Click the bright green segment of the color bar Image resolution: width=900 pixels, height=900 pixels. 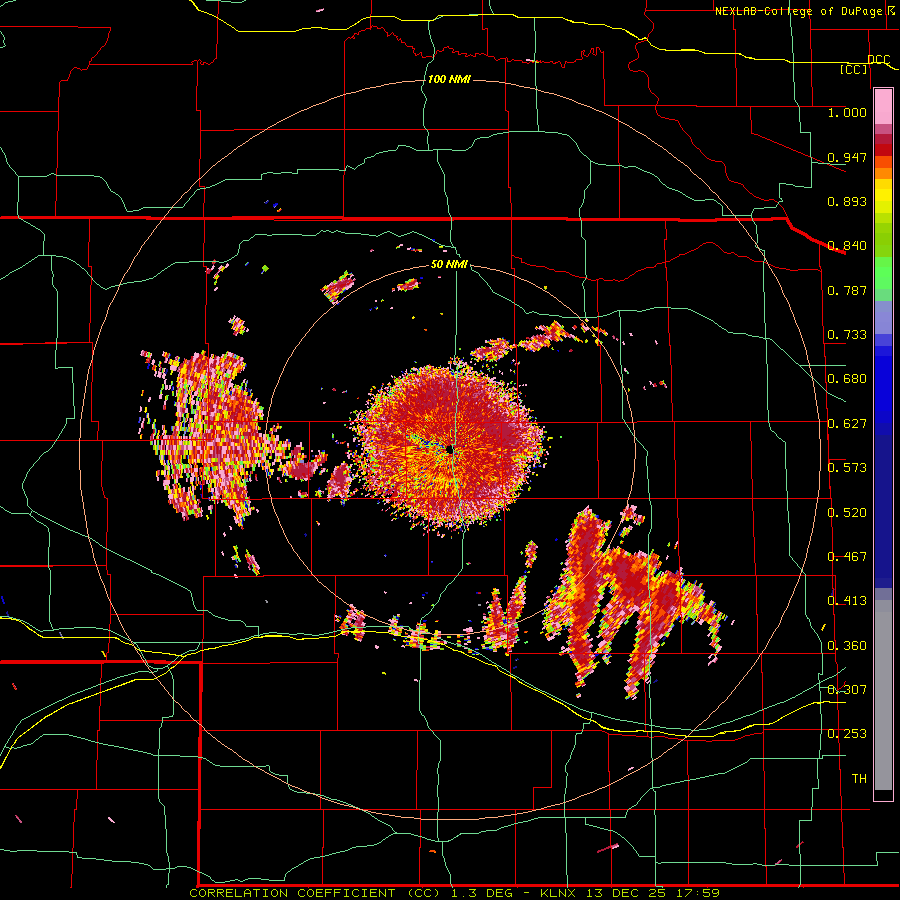883,273
